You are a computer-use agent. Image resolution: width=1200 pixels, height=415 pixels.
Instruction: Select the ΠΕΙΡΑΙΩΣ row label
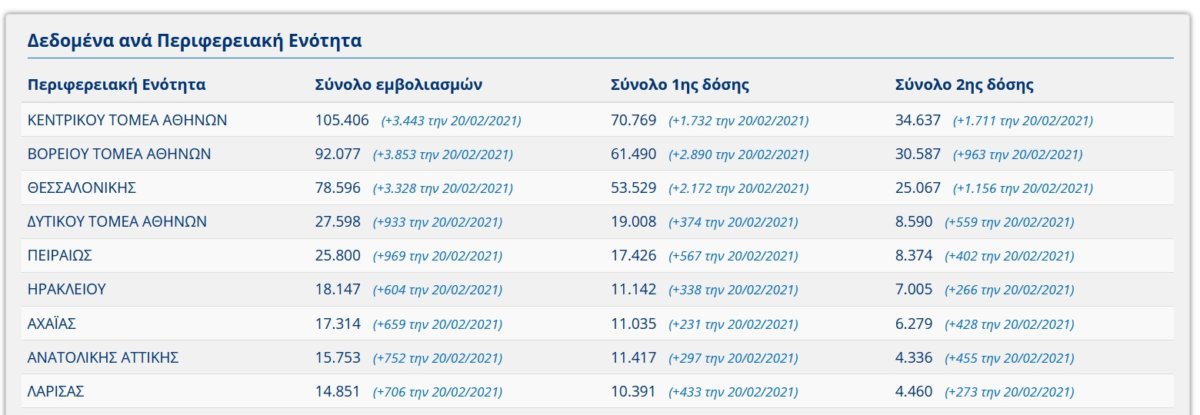tap(60, 256)
